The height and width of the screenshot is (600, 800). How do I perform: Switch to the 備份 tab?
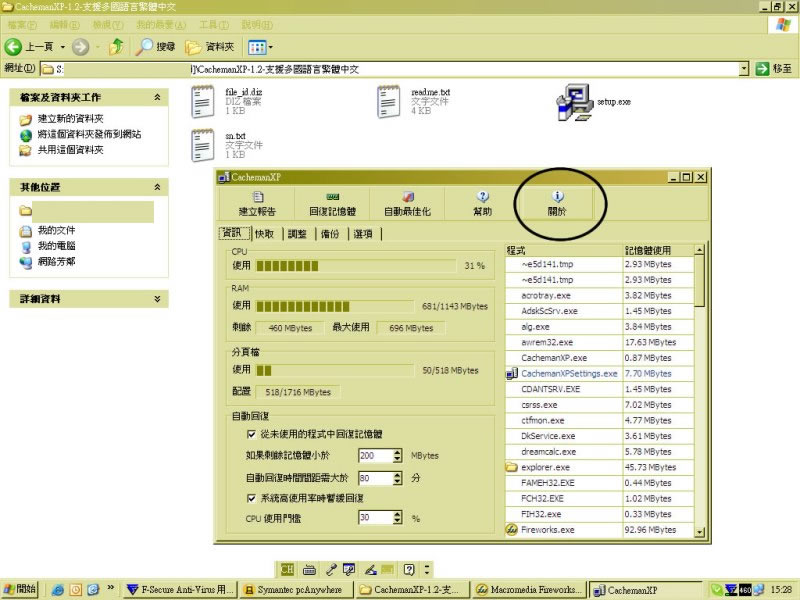330,234
